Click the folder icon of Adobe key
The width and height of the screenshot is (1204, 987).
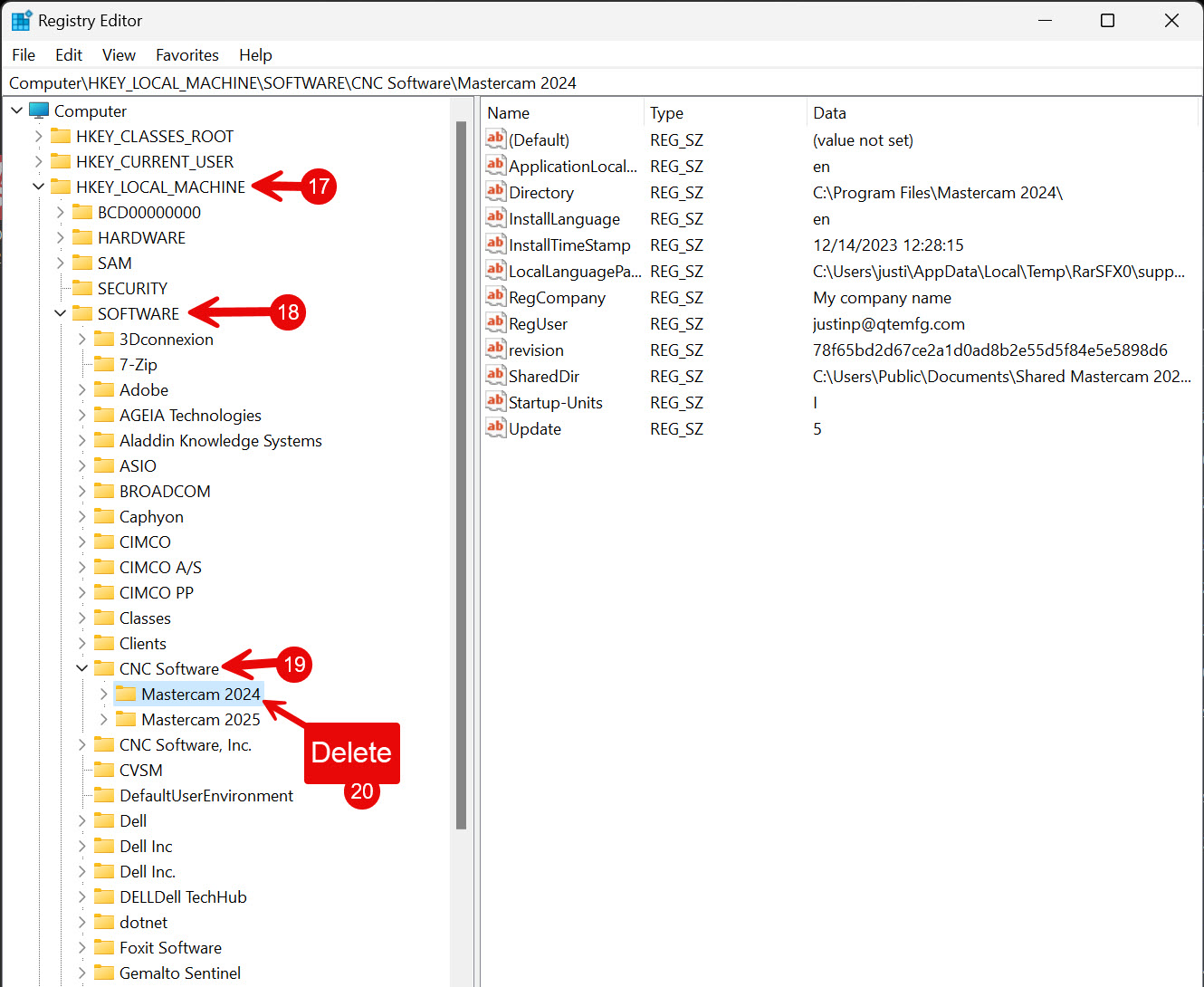click(104, 389)
